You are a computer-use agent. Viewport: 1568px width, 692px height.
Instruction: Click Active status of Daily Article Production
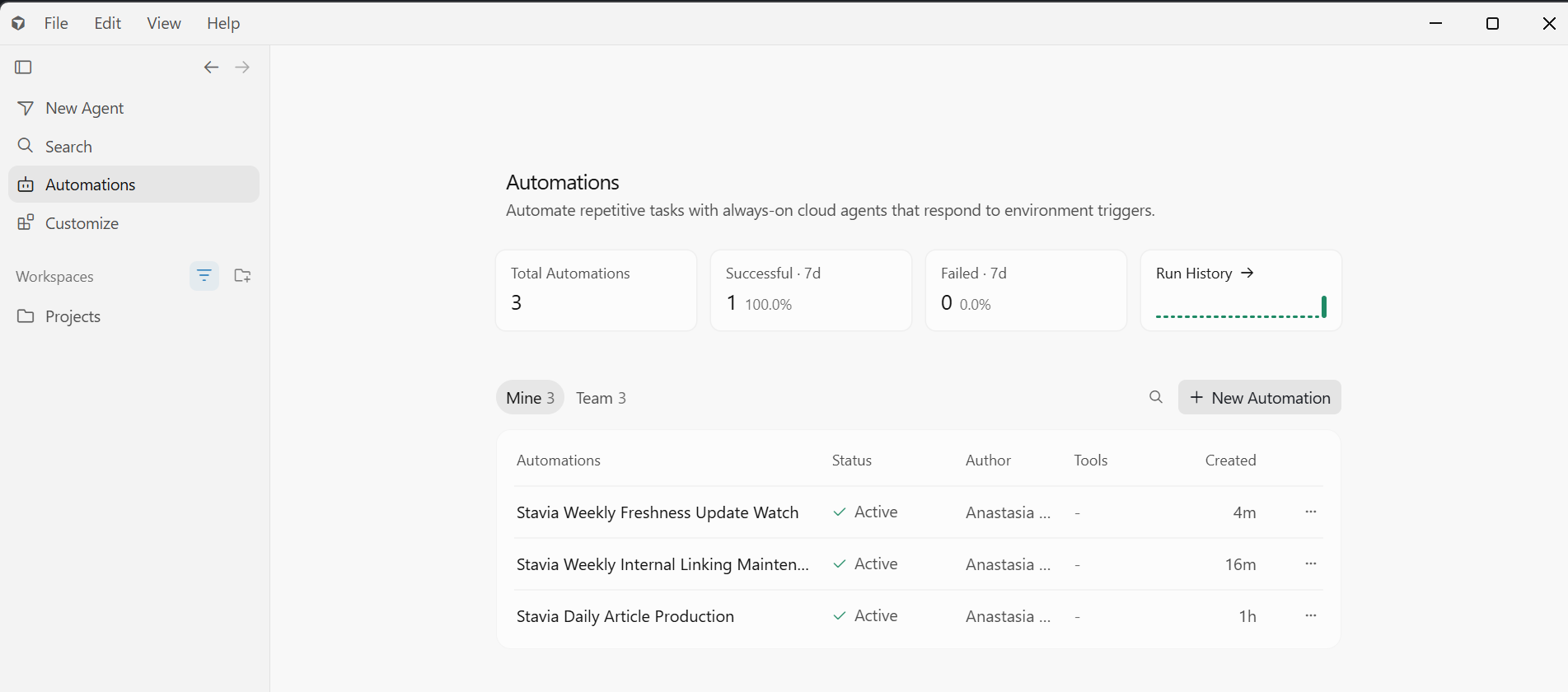click(x=865, y=615)
